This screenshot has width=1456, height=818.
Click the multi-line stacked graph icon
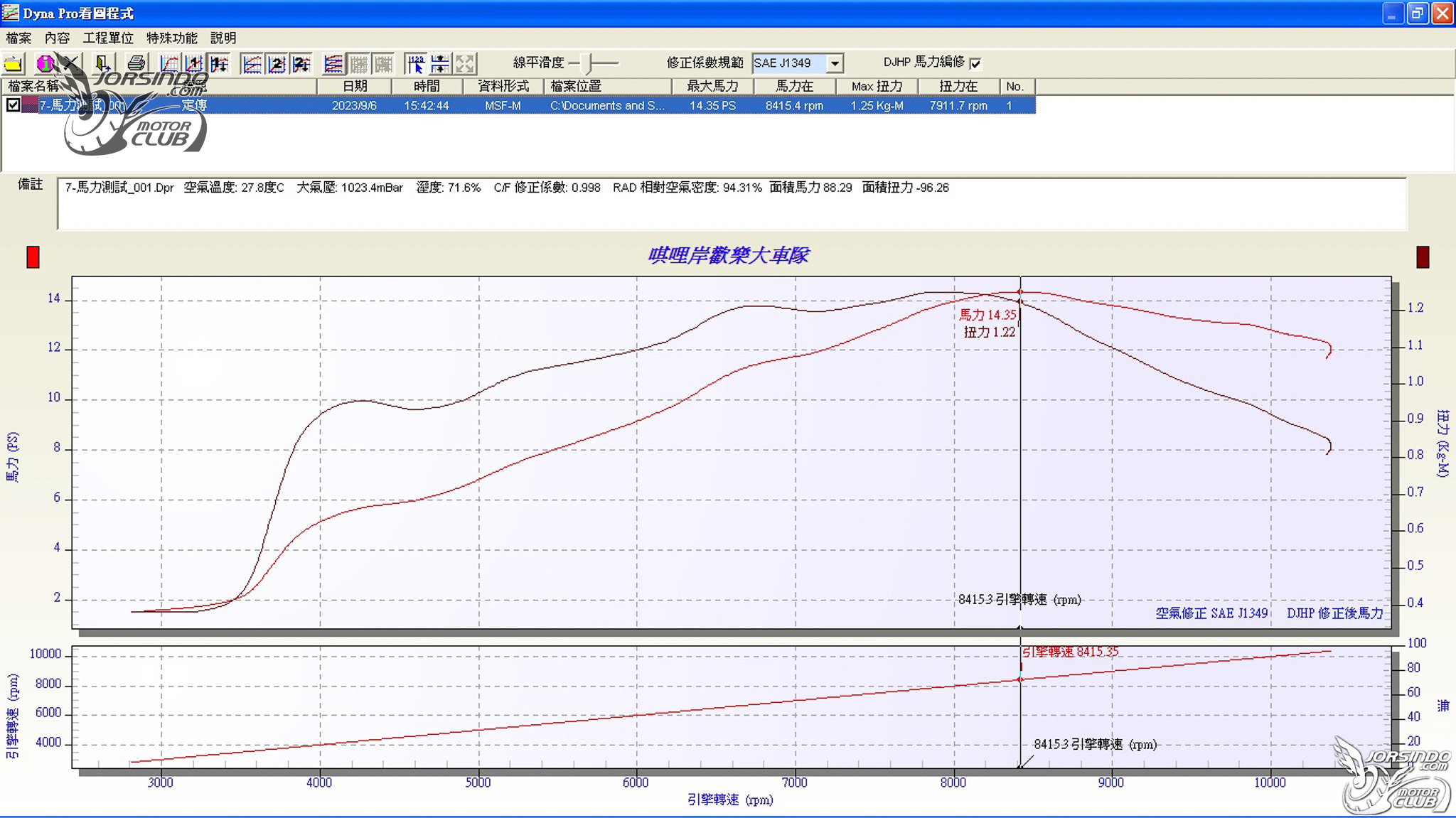click(333, 64)
